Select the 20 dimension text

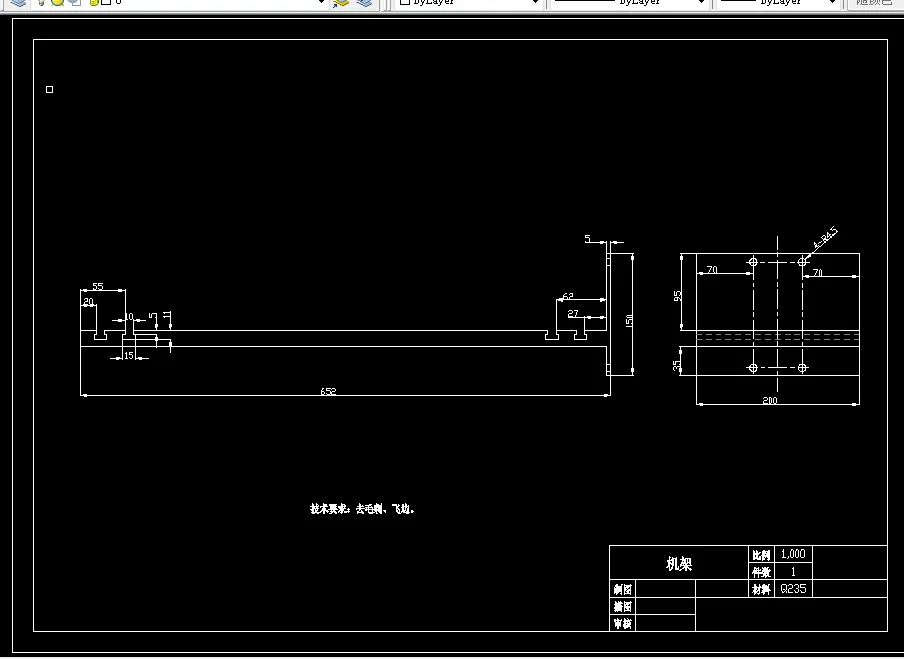click(88, 301)
